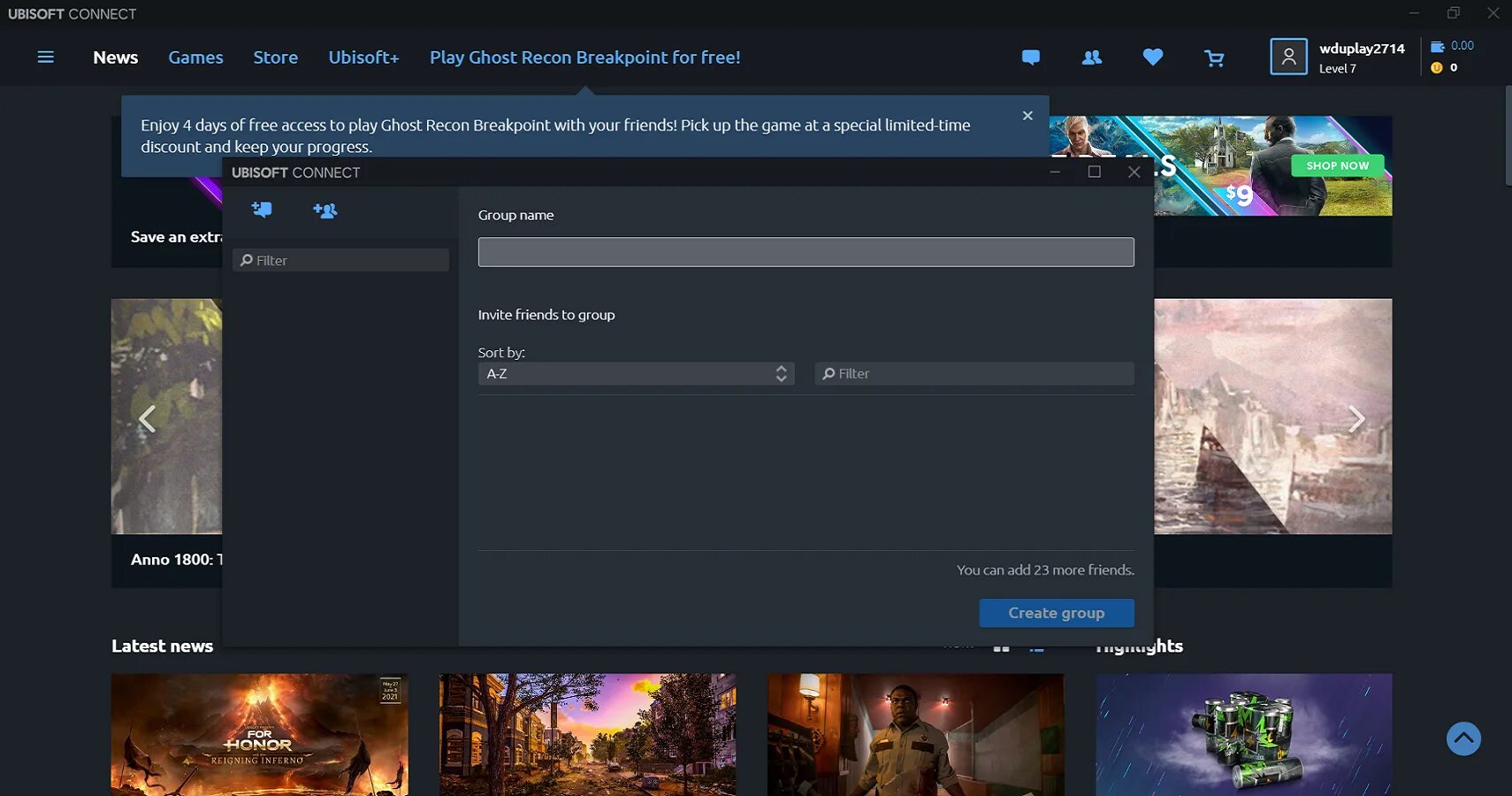
Task: Click the wduplay2714 username
Action: [1362, 49]
